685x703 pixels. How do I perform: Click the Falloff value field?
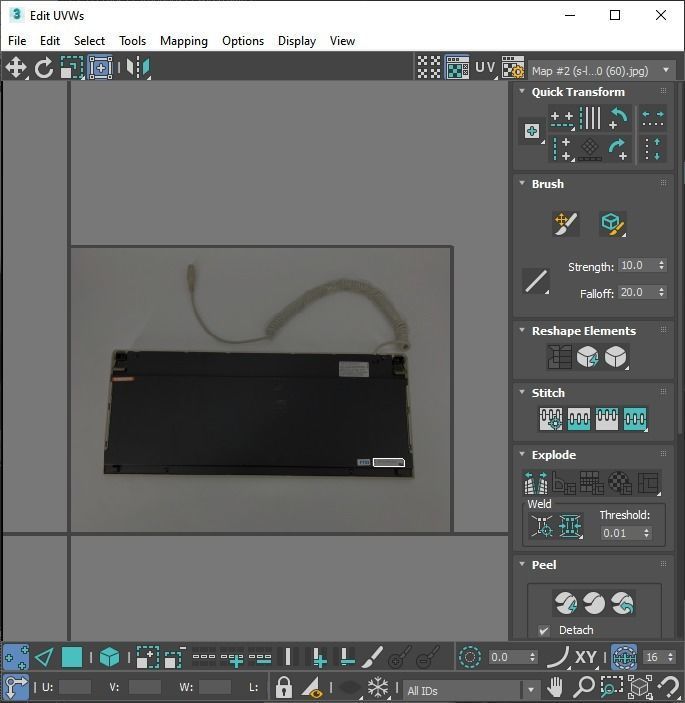click(x=637, y=292)
